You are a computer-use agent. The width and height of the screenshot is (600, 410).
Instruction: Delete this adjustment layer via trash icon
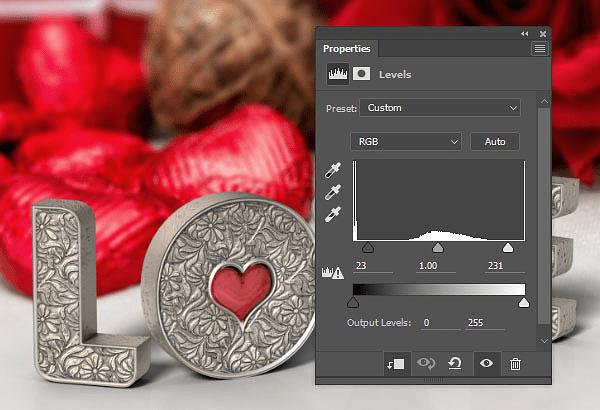click(515, 363)
